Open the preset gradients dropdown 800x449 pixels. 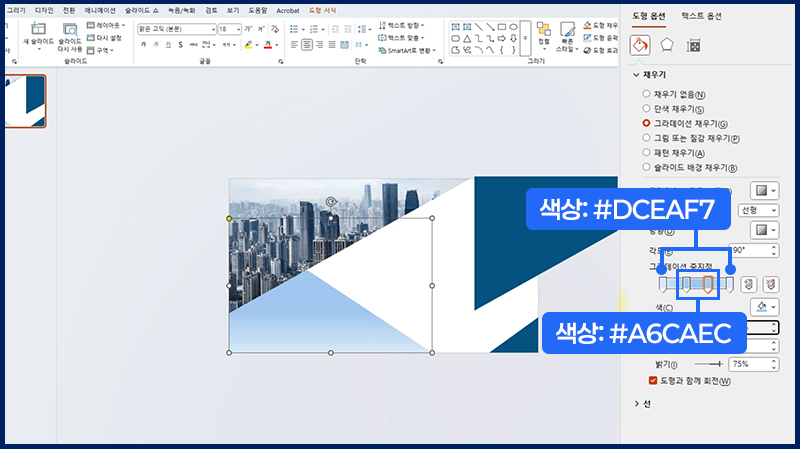[x=764, y=190]
